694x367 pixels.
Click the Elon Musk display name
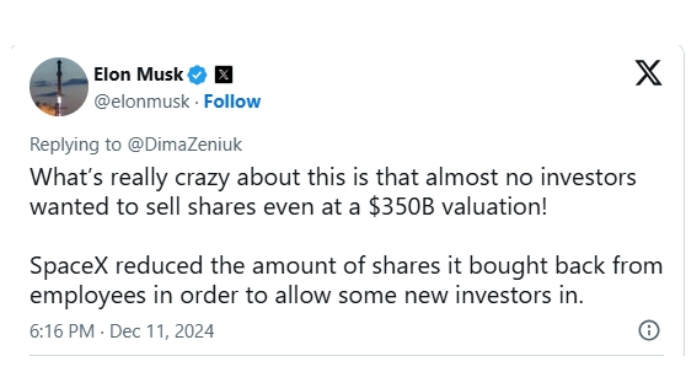point(138,74)
